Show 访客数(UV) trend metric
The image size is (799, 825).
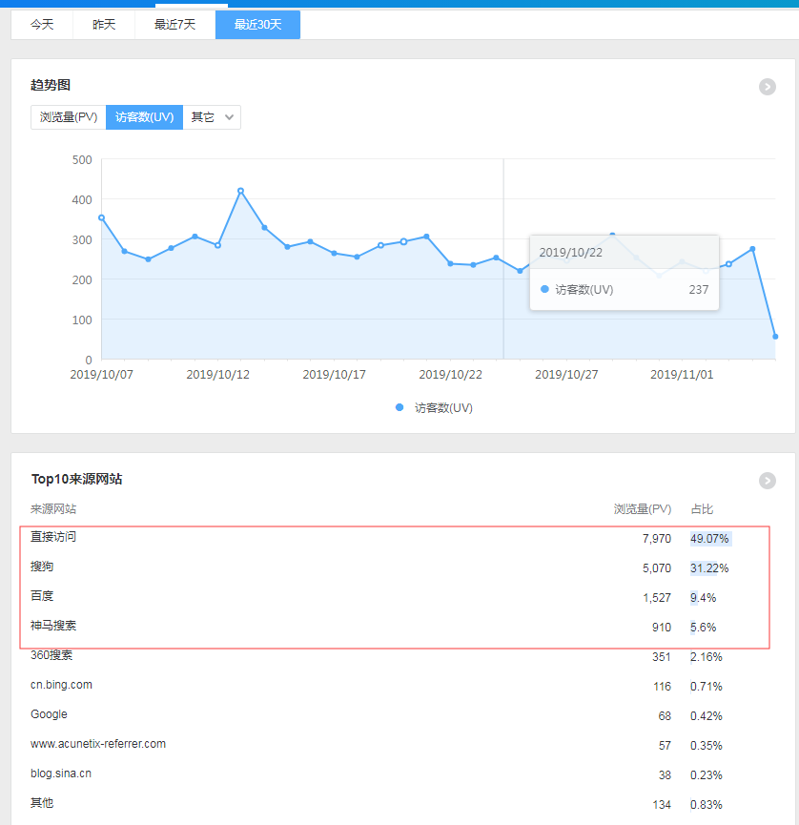tap(145, 117)
